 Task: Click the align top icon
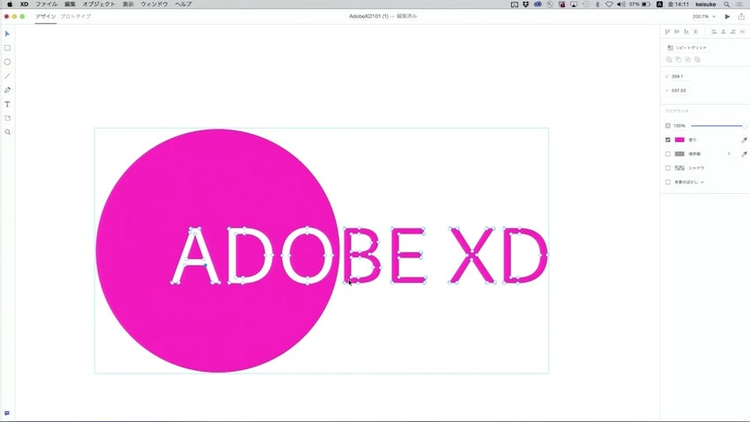668,32
